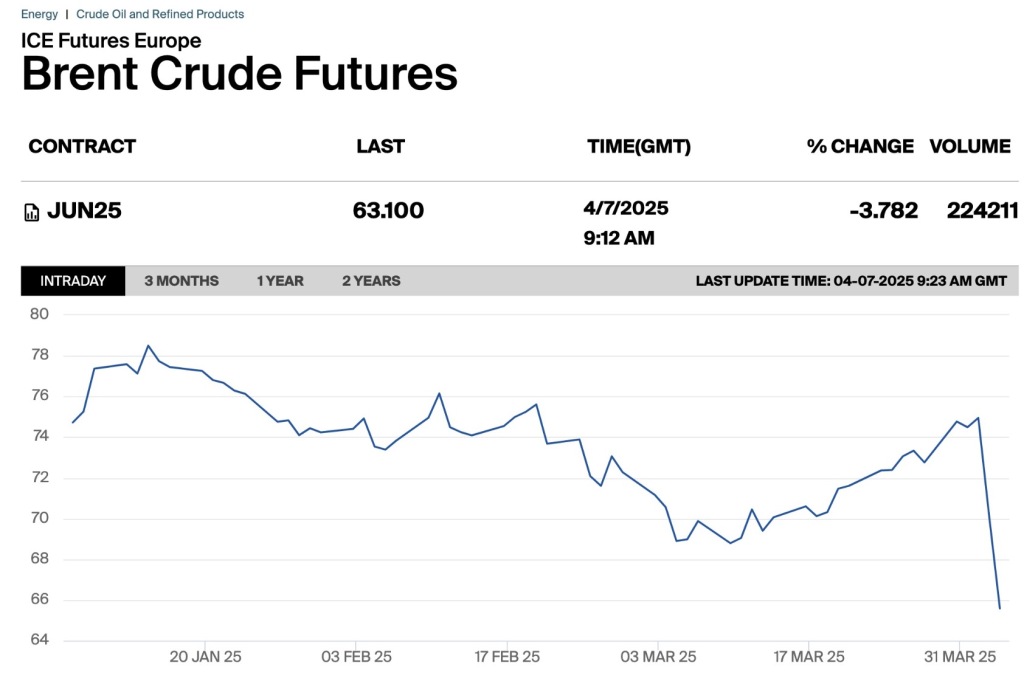Click the TIME(GMT) column header
1024x681 pixels.
pyautogui.click(x=639, y=146)
